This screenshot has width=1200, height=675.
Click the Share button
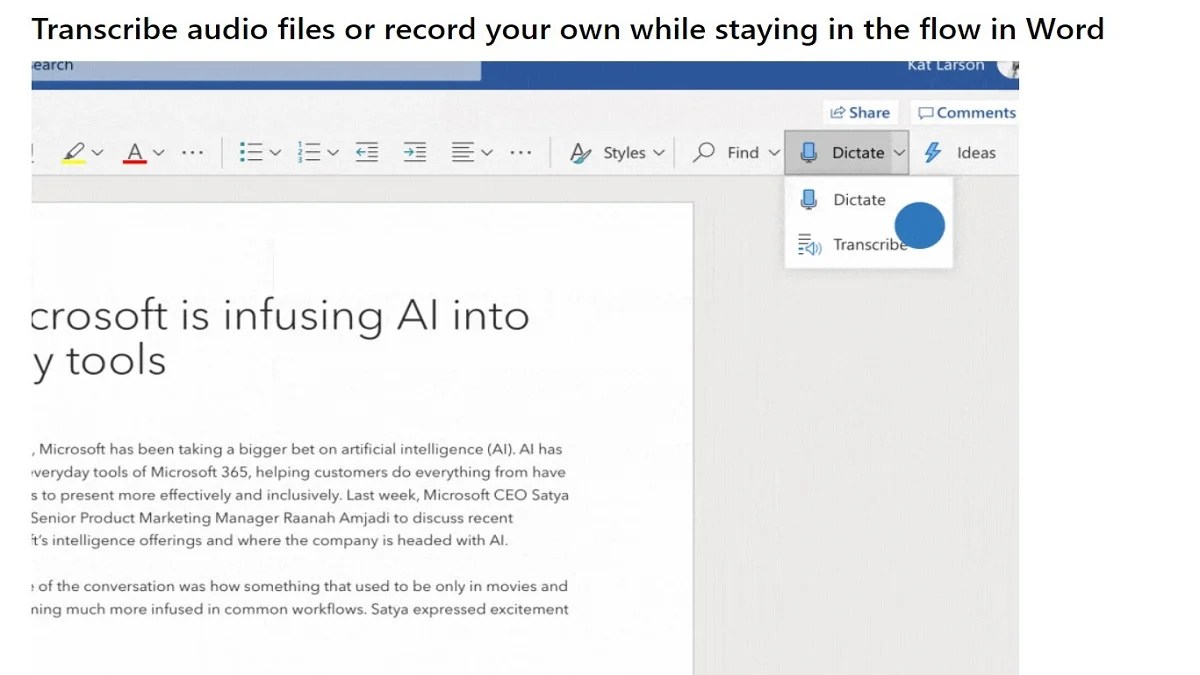click(860, 113)
